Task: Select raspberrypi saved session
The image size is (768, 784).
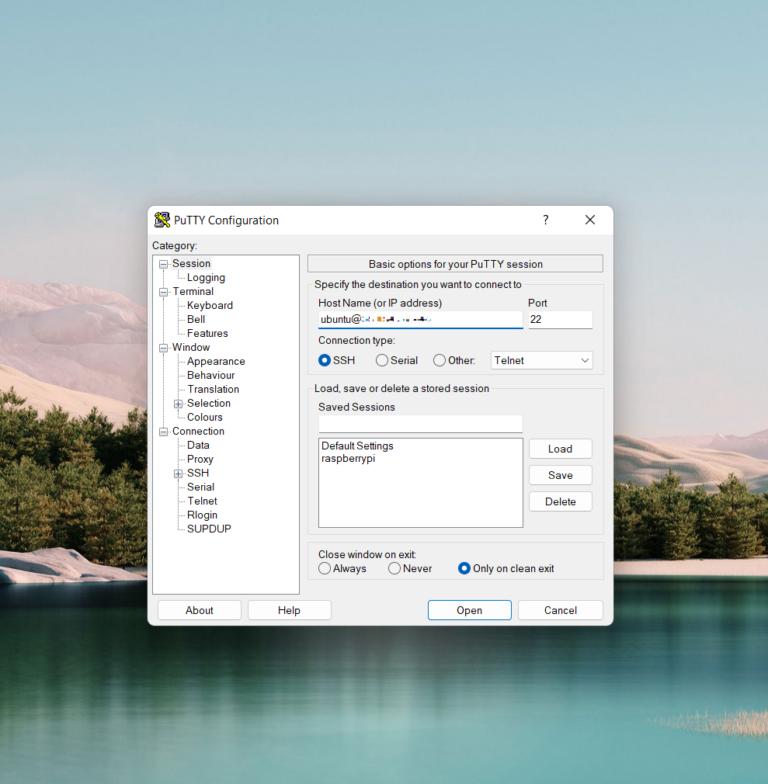Action: pyautogui.click(x=348, y=459)
